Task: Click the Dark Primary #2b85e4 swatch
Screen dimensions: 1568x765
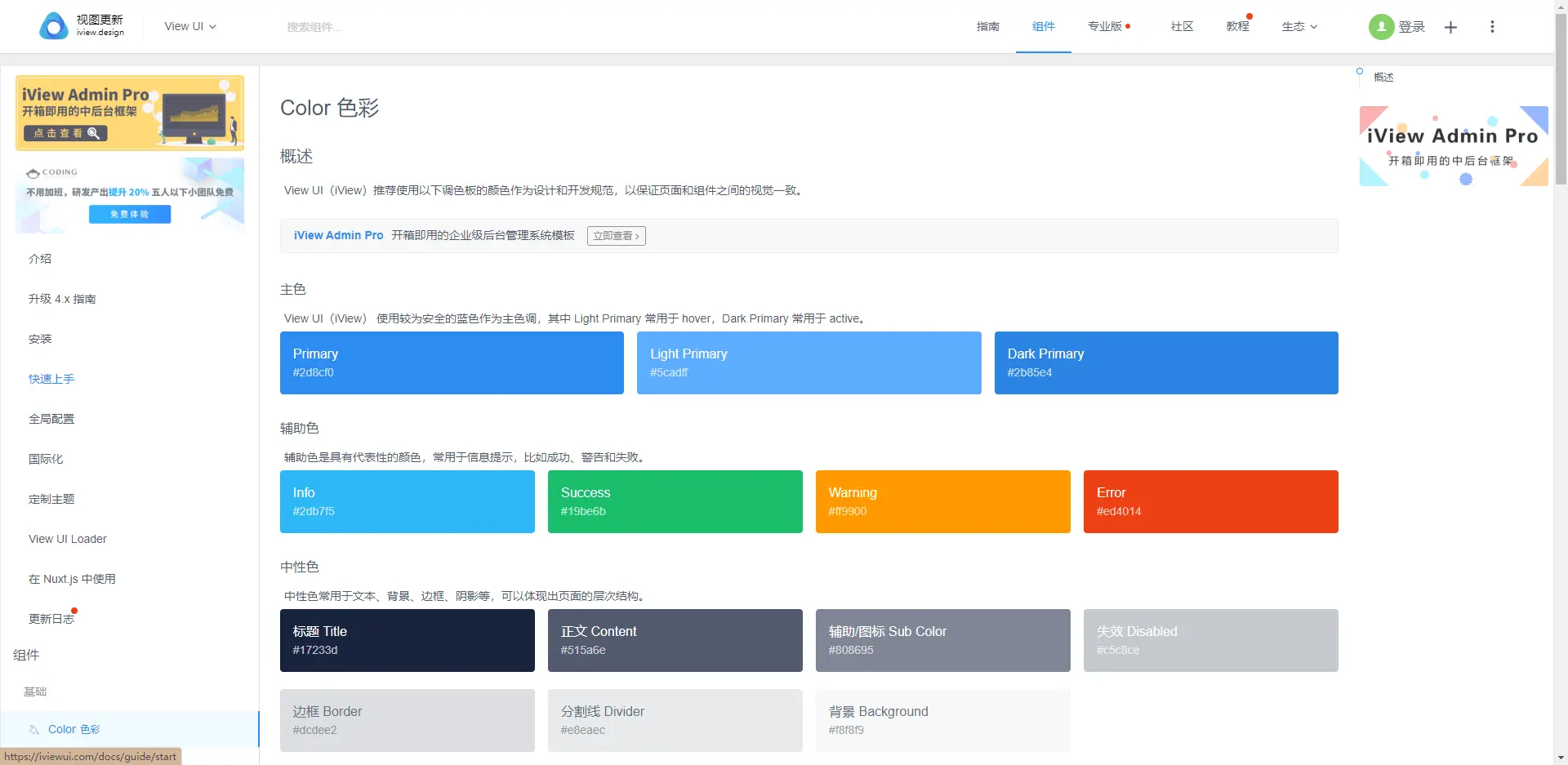Action: (1166, 362)
